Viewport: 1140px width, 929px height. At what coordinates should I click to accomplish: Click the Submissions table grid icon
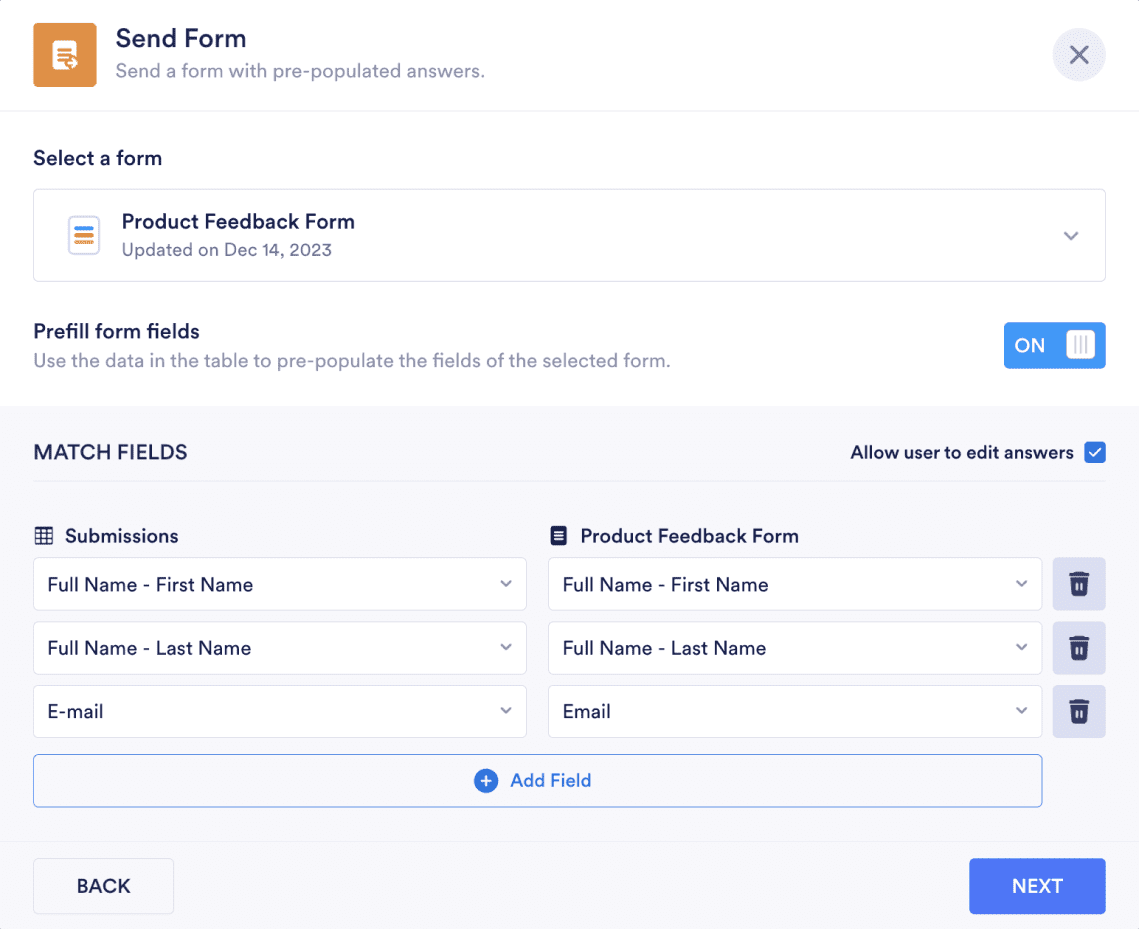pos(44,536)
